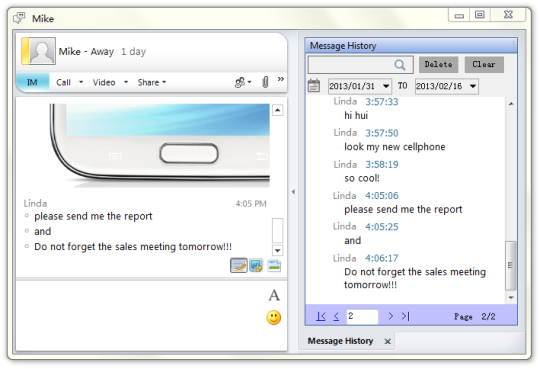The width and height of the screenshot is (540, 369).
Task: Click the Call button
Action: pyautogui.click(x=63, y=82)
